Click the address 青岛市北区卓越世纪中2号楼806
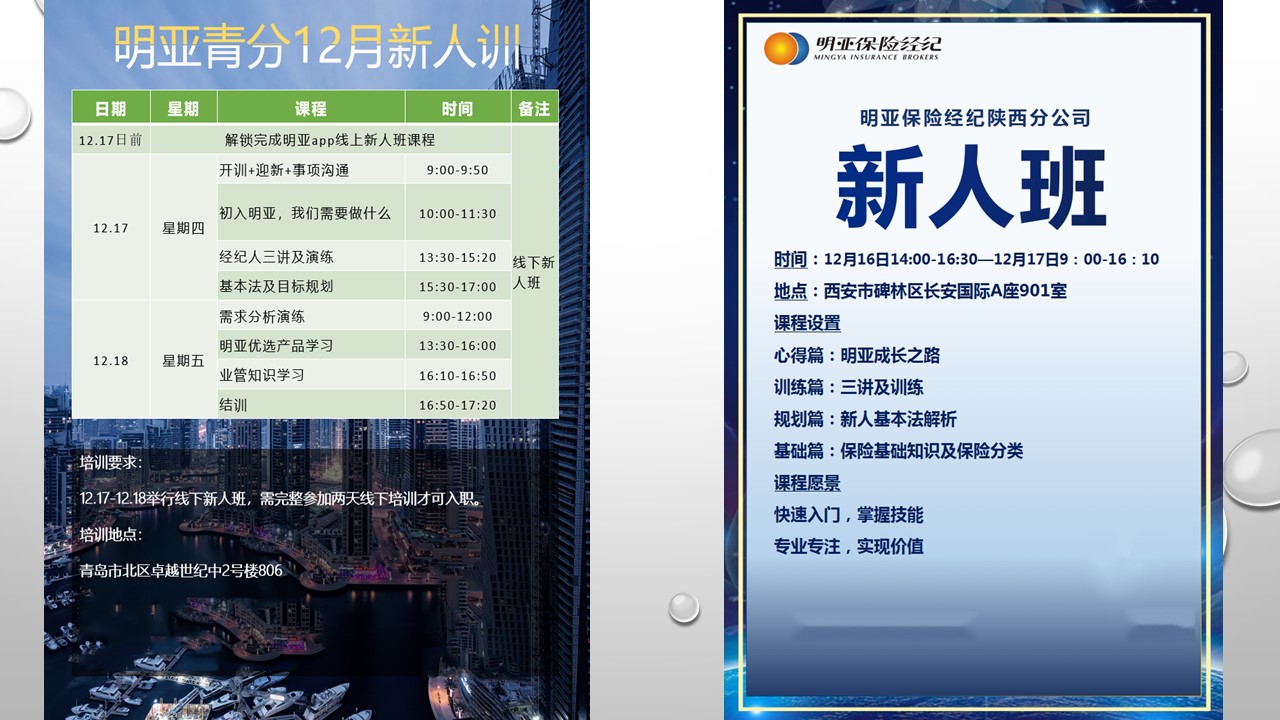The width and height of the screenshot is (1280, 720). point(181,570)
